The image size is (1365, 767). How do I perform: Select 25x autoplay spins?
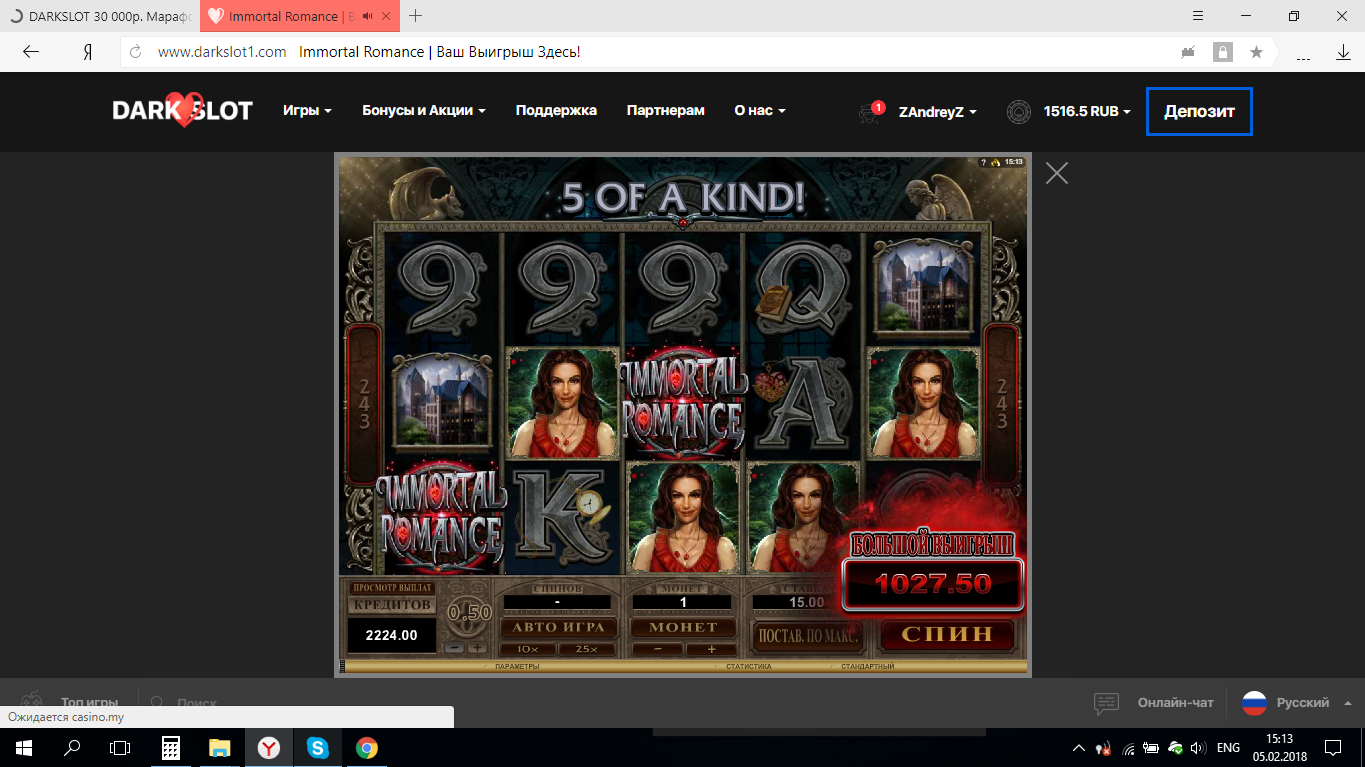point(587,649)
